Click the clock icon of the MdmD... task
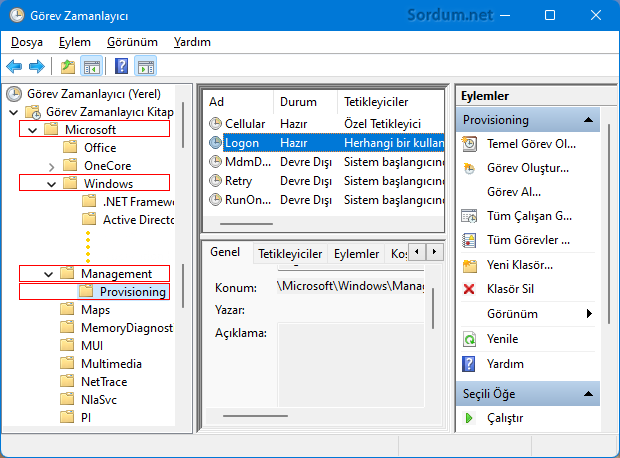 [215, 162]
